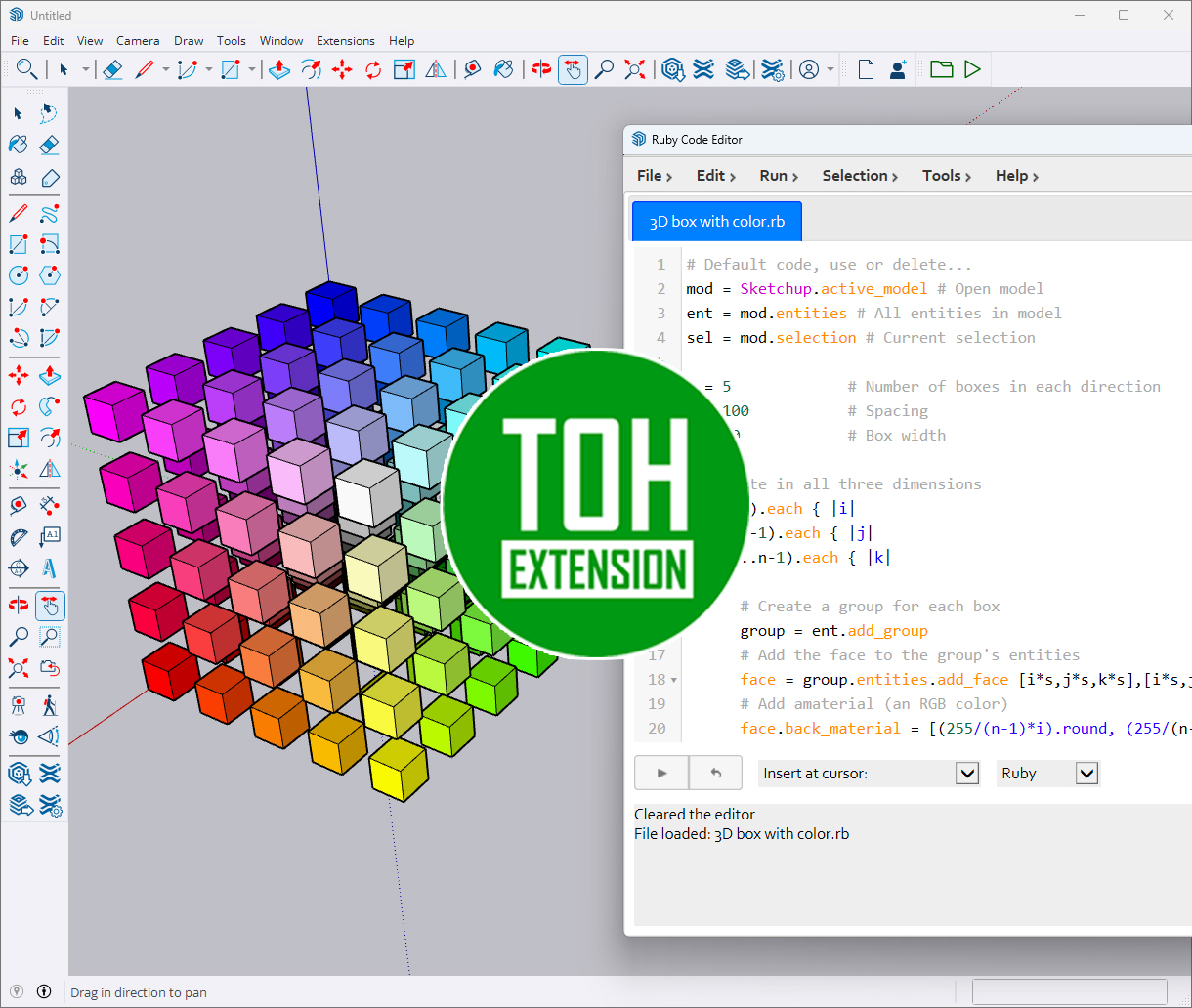
Task: Expand the Rectangle shape dropdown arrow
Action: coord(251,69)
